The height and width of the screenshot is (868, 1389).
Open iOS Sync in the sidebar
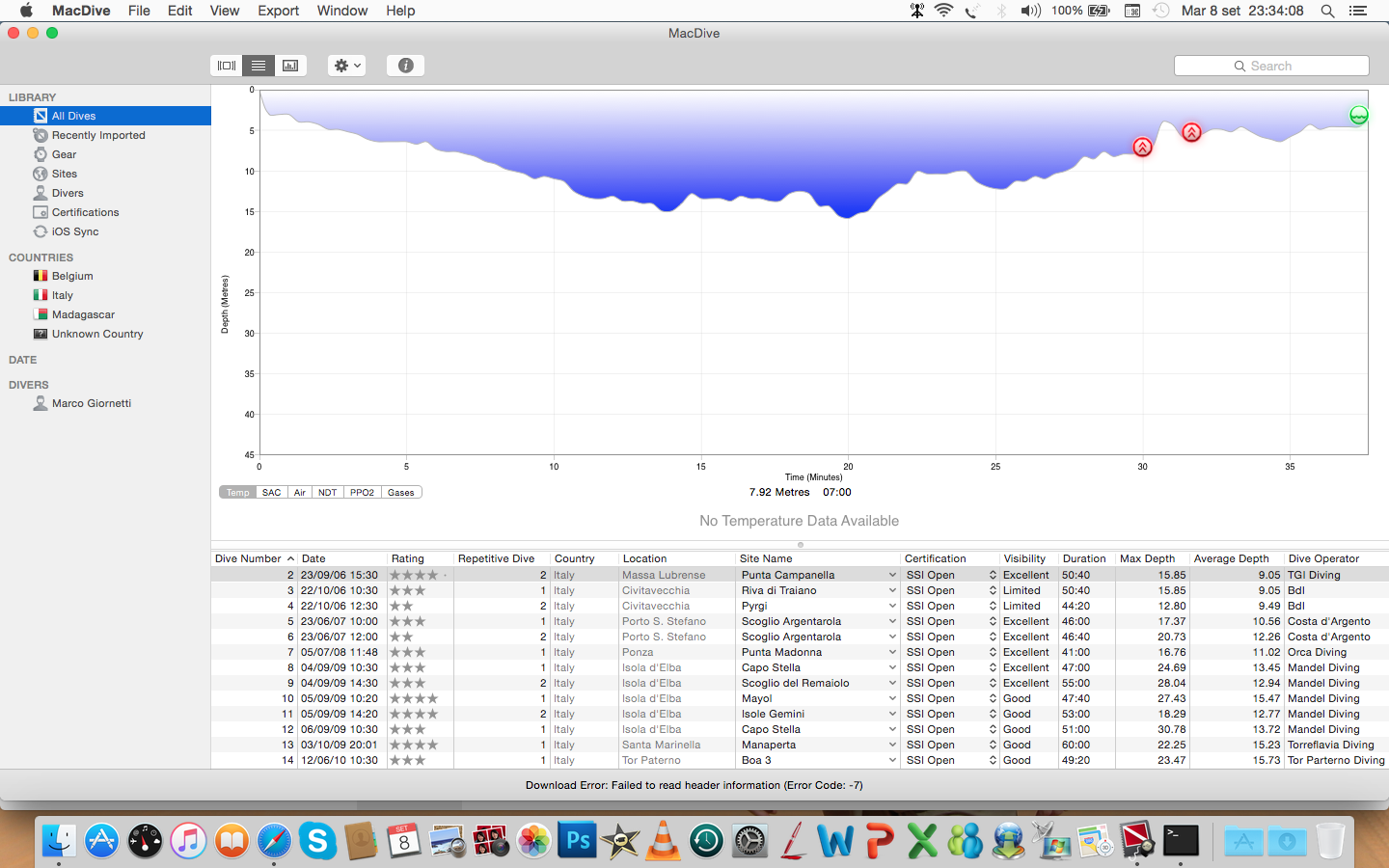point(74,231)
